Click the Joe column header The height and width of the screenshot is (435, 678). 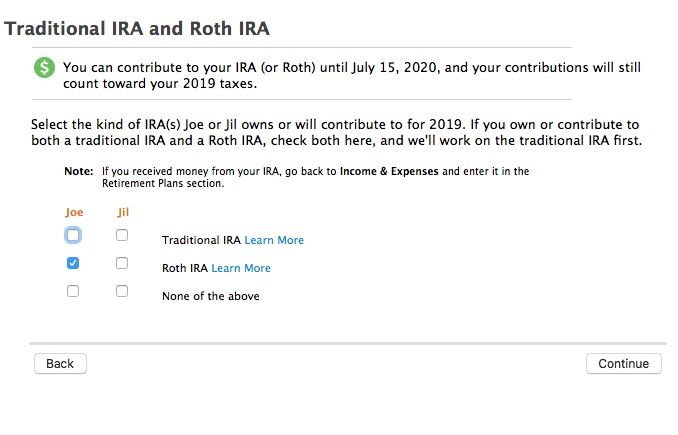click(74, 212)
